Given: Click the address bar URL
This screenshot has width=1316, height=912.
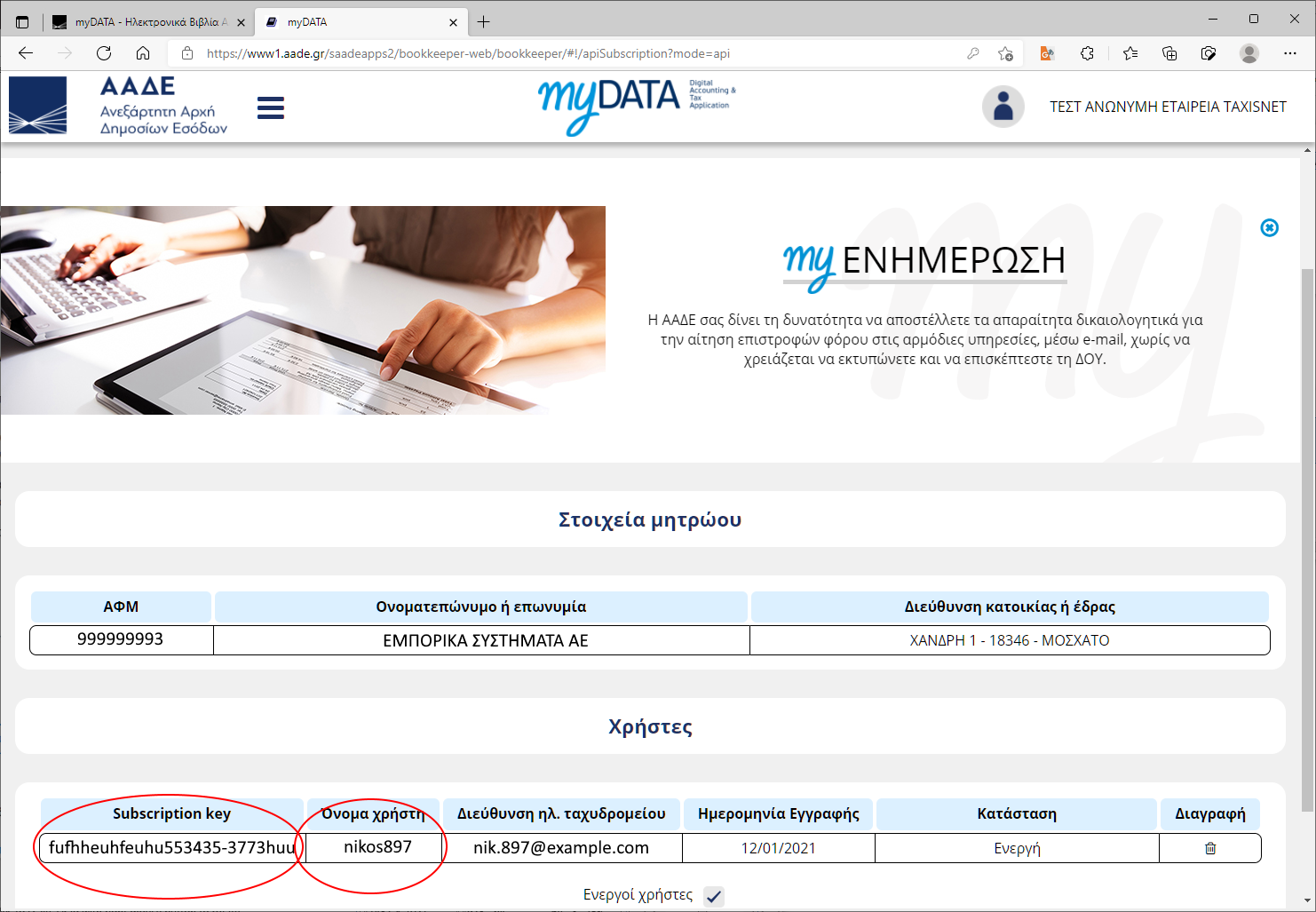Looking at the screenshot, I should tap(468, 53).
